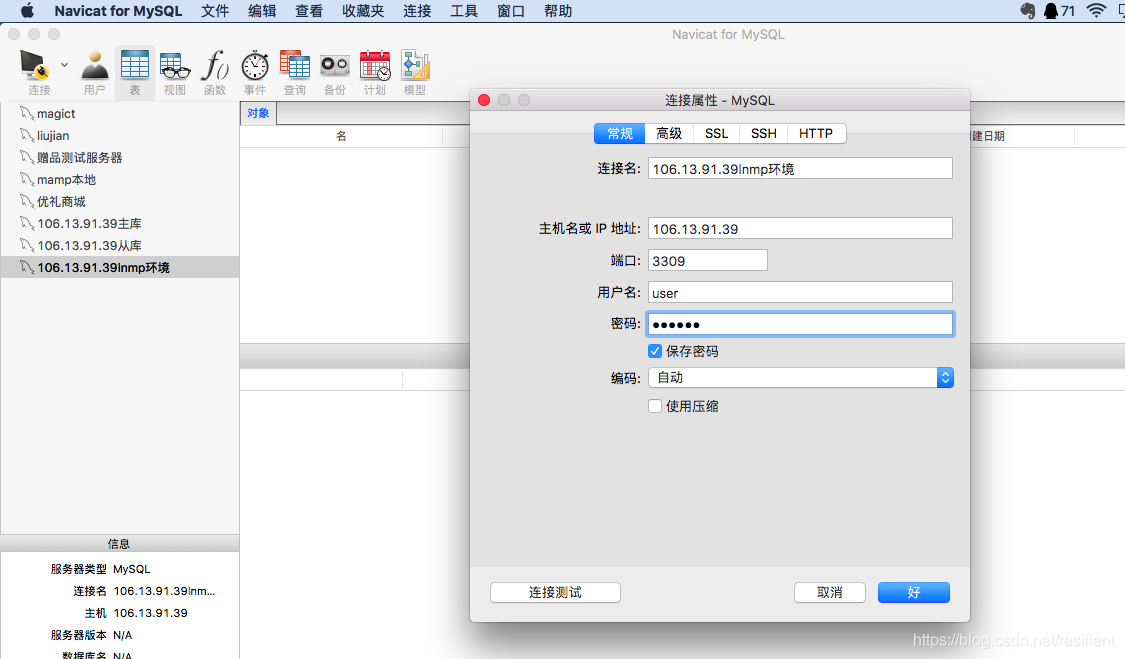The width and height of the screenshot is (1125, 659).
Task: Open the 收藏夹 menu
Action: click(363, 11)
